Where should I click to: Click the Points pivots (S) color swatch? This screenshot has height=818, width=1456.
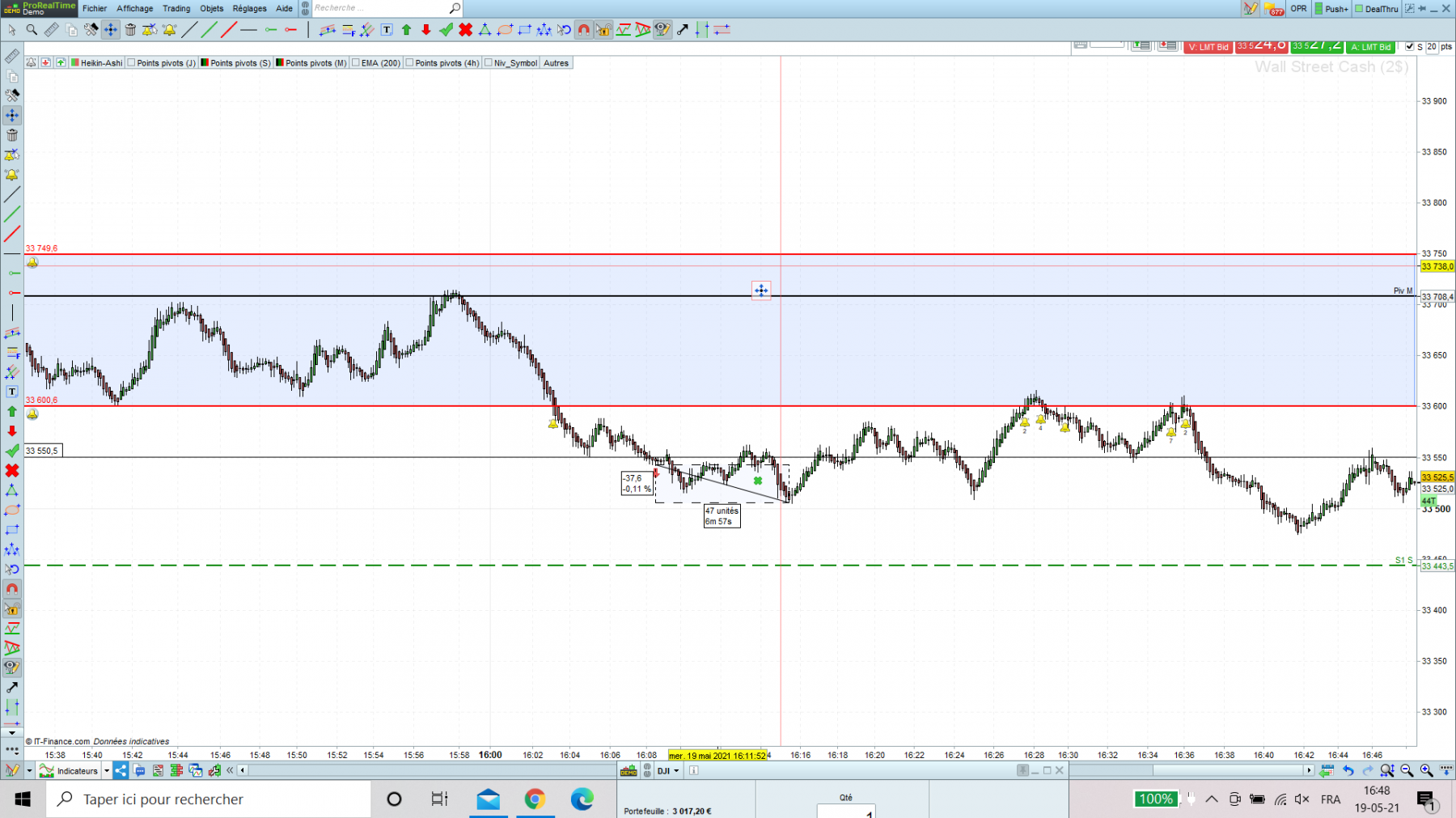pos(205,62)
